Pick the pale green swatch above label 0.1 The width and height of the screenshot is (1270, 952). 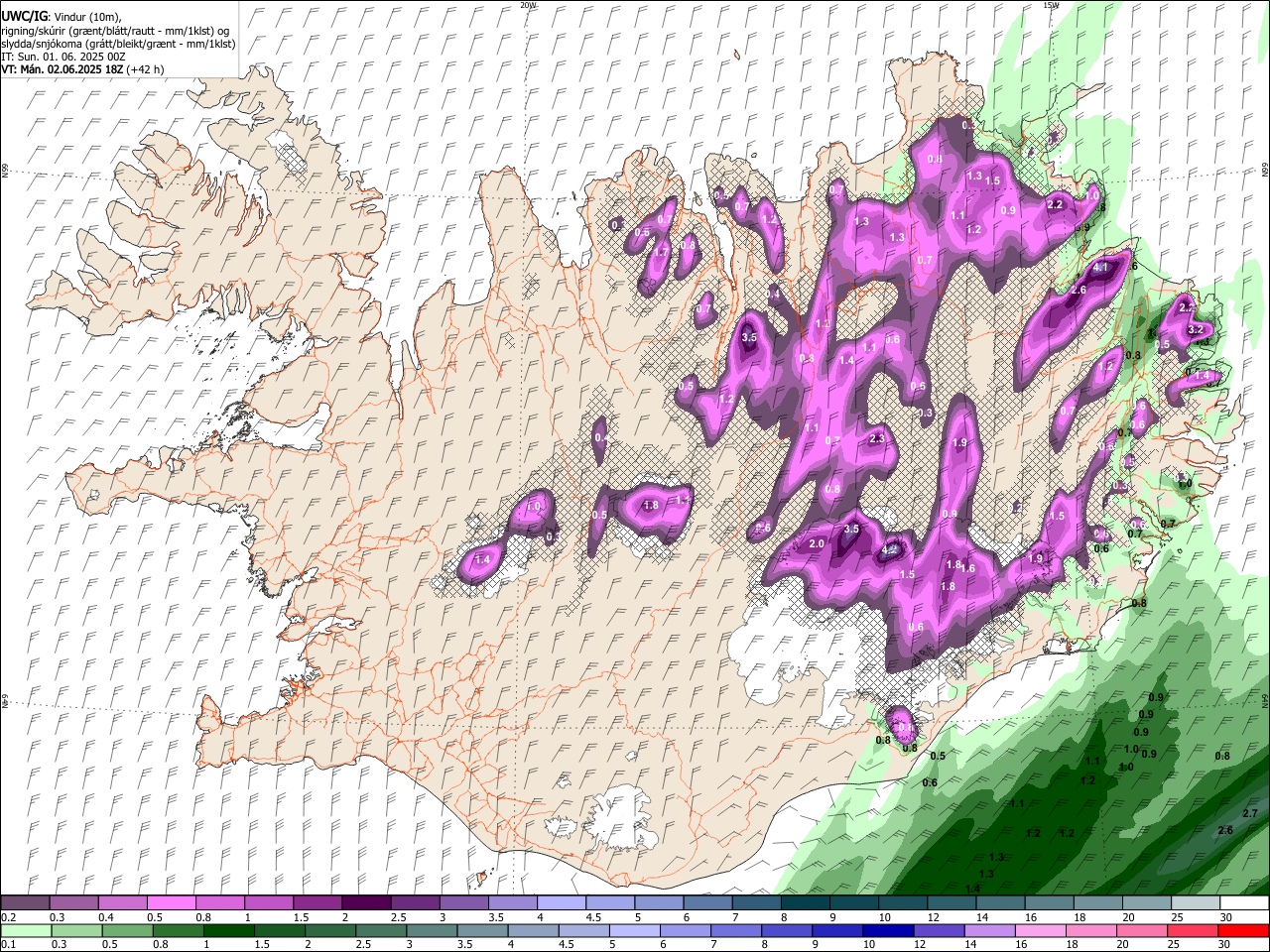[x=25, y=930]
